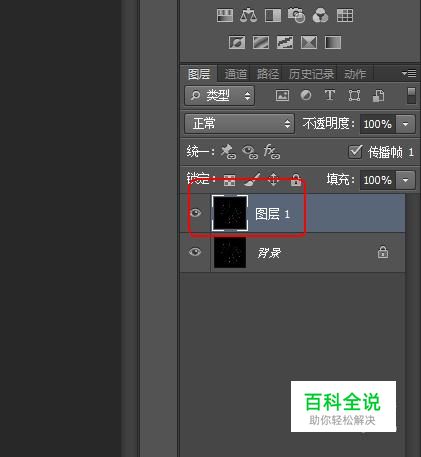Add a Color Lookup adjustment (grid icon)
Screen dimensions: 421x457
(345, 16)
